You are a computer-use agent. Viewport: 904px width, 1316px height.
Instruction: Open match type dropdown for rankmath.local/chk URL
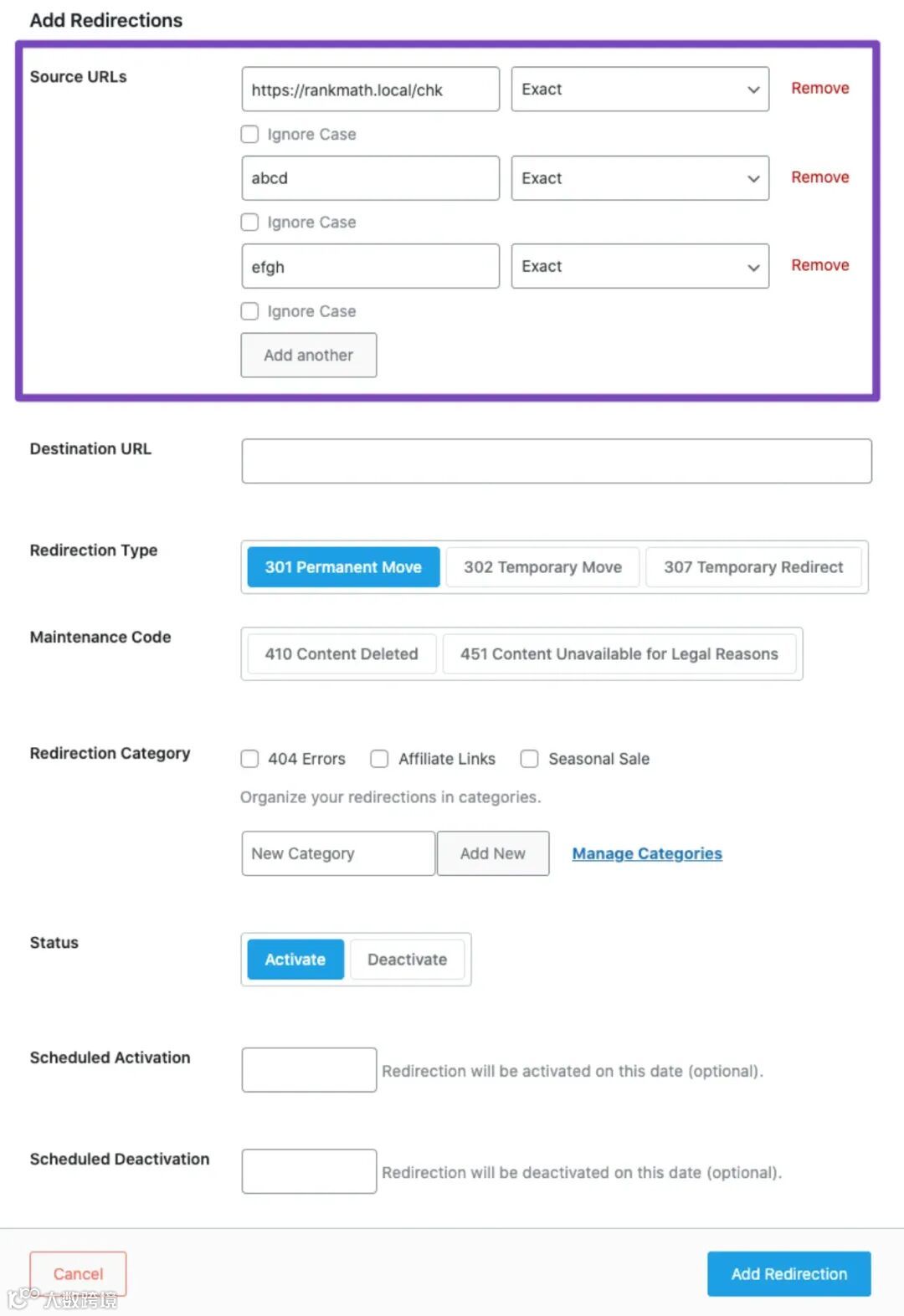639,90
